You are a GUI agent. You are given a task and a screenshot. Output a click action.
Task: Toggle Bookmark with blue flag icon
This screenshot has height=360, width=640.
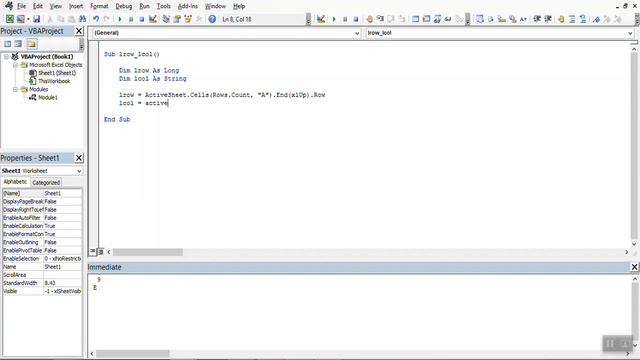tap(596, 19)
